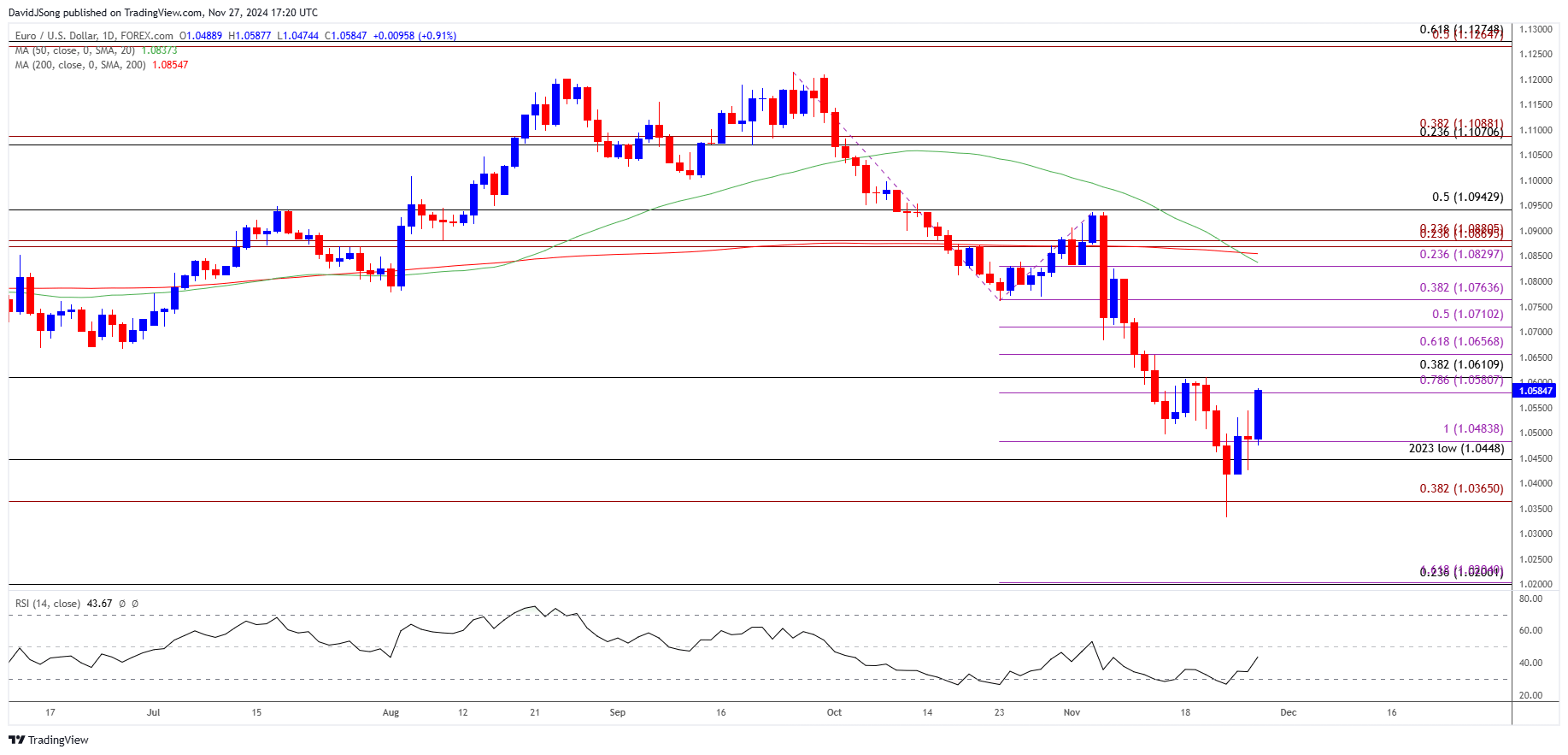Click the 80.00 level on the RSI scale

click(1530, 599)
